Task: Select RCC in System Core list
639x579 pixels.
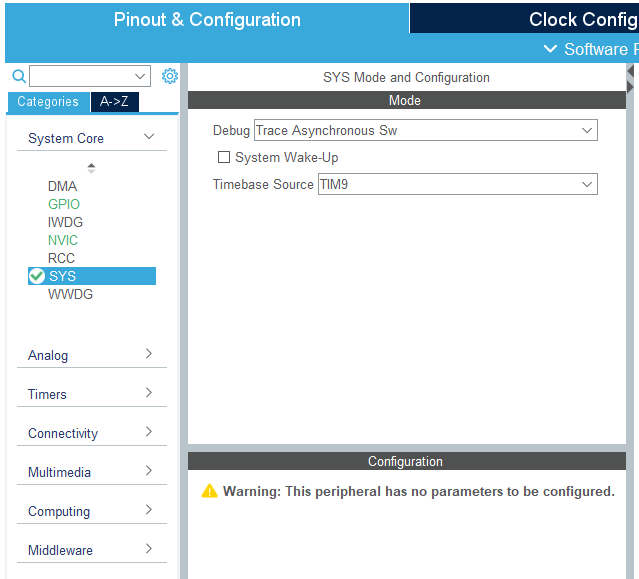Action: click(62, 258)
